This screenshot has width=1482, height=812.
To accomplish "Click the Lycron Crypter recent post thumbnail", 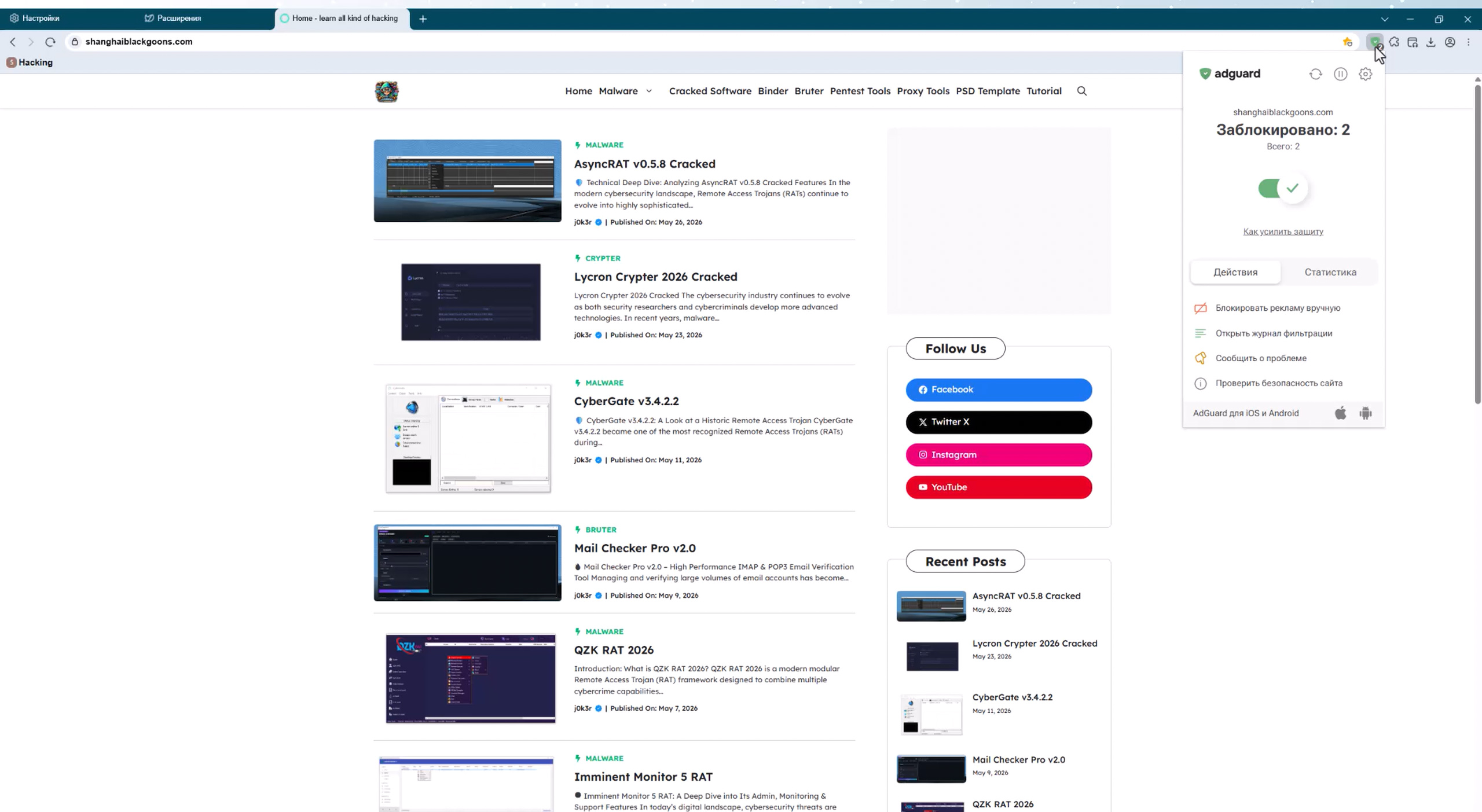I will point(931,656).
